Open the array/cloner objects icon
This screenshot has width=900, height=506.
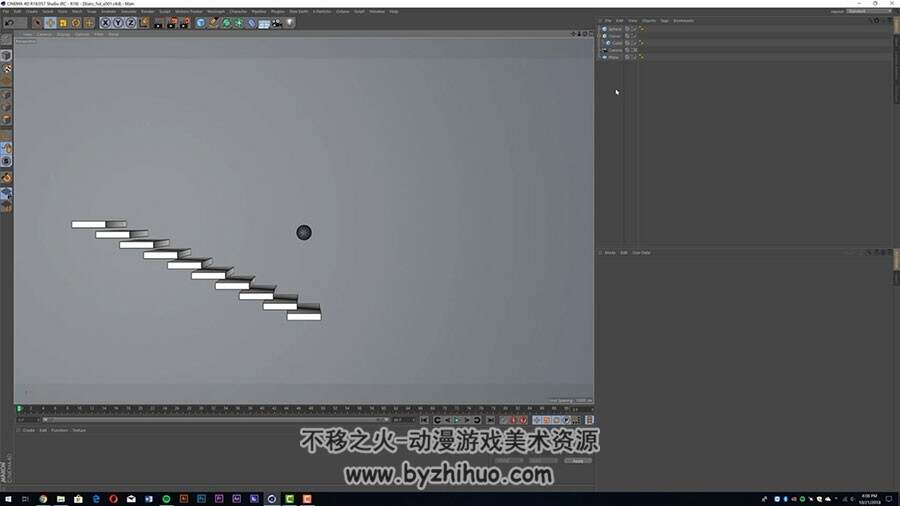[x=239, y=23]
